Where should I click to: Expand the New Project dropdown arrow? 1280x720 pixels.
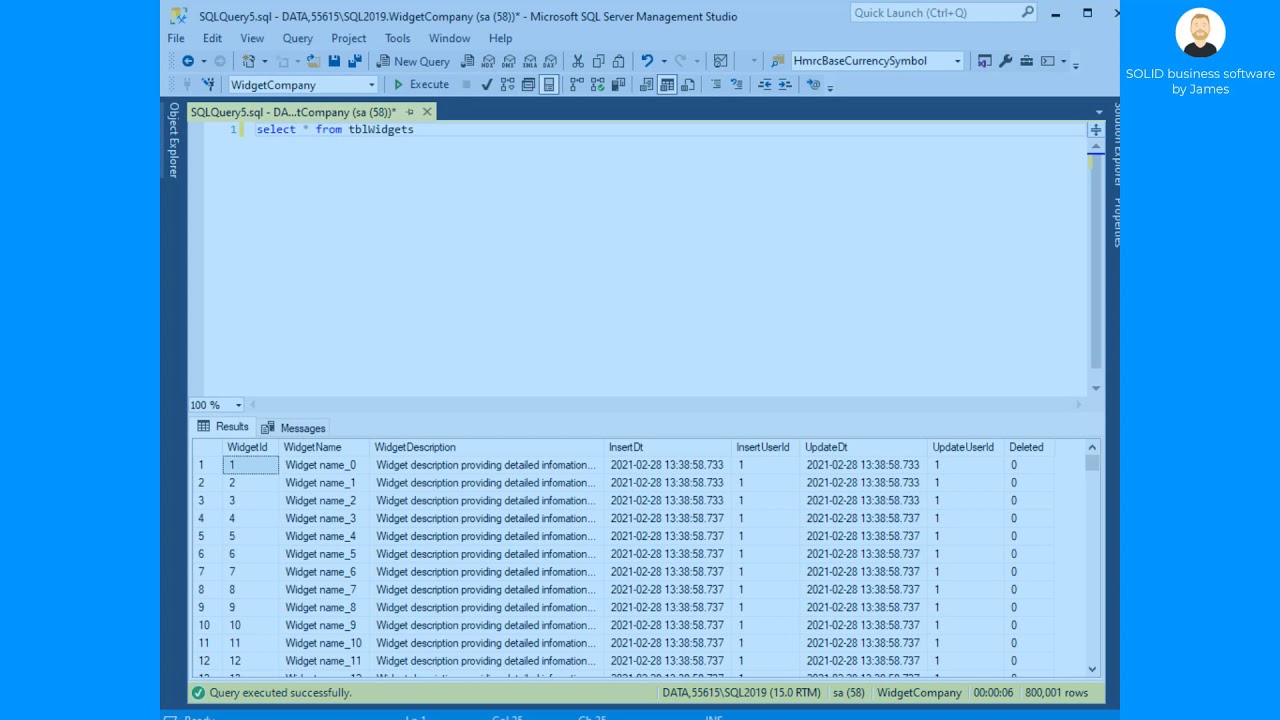point(264,61)
